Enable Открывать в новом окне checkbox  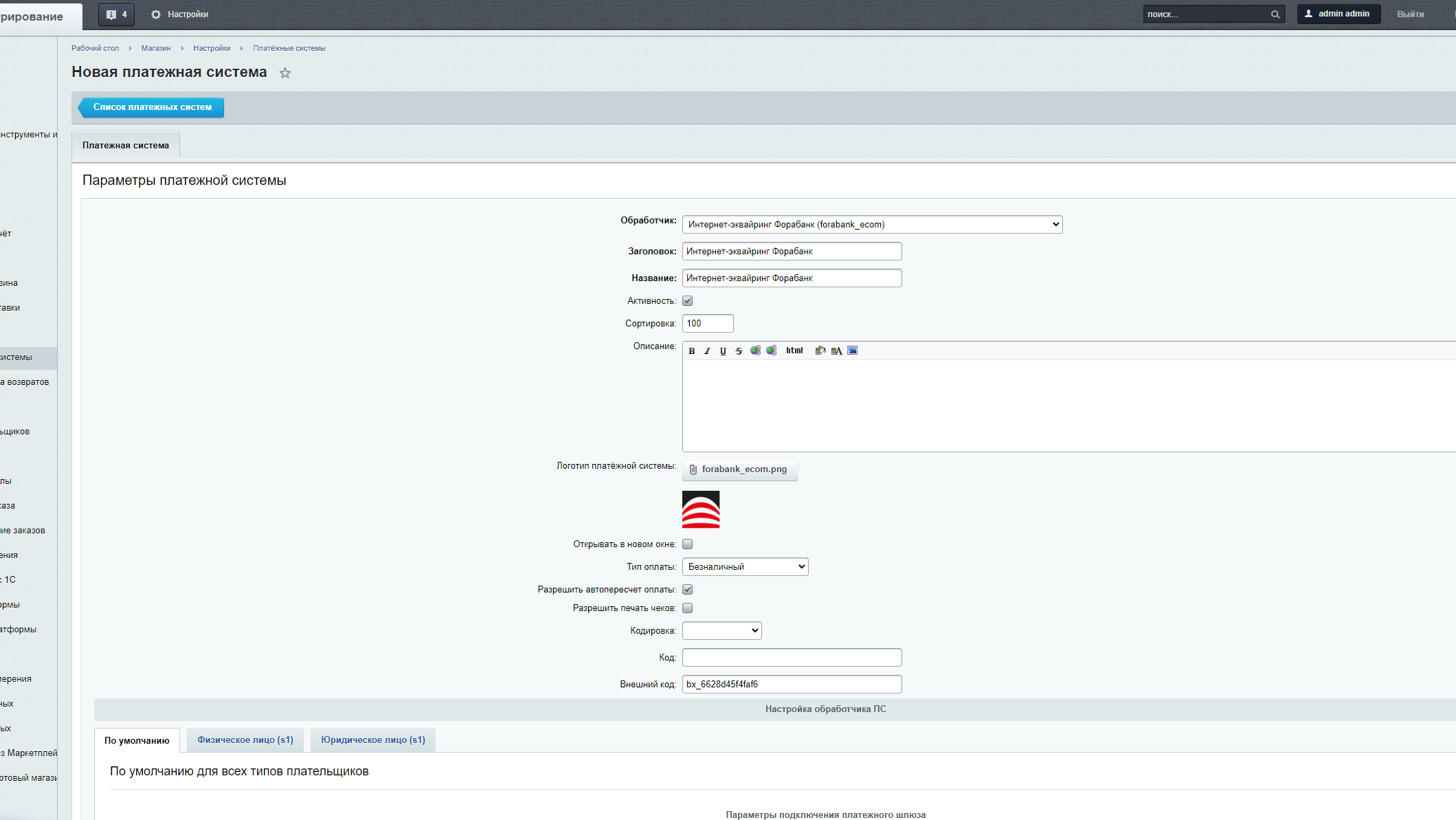point(688,544)
